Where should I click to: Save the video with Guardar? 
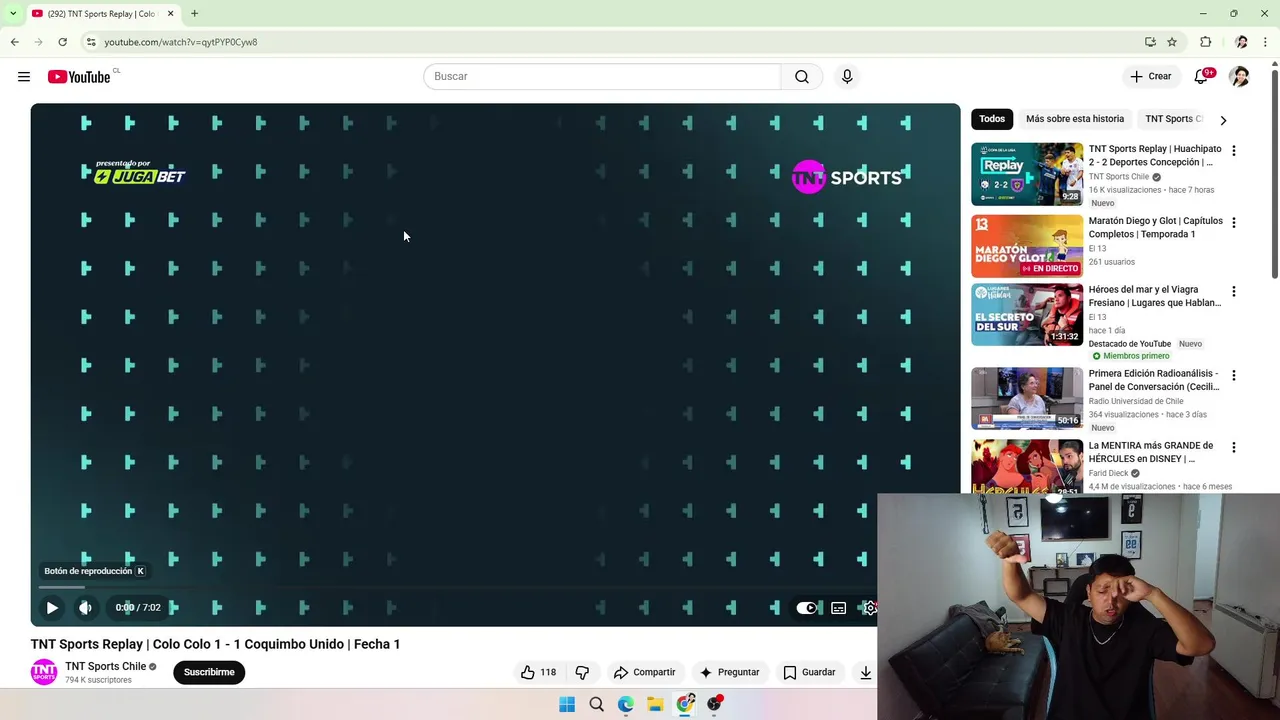pos(809,672)
